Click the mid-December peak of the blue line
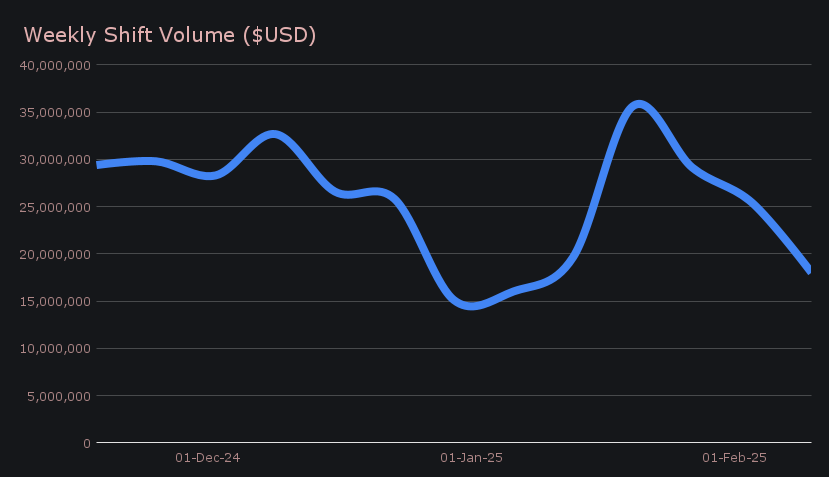Screen dimensions: 829x477 273,134
